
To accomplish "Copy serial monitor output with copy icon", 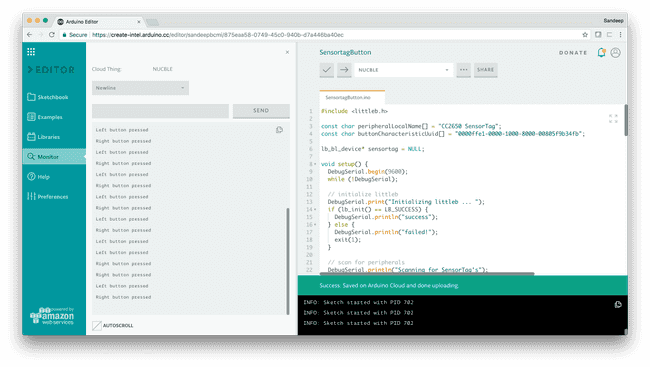I will 279,130.
